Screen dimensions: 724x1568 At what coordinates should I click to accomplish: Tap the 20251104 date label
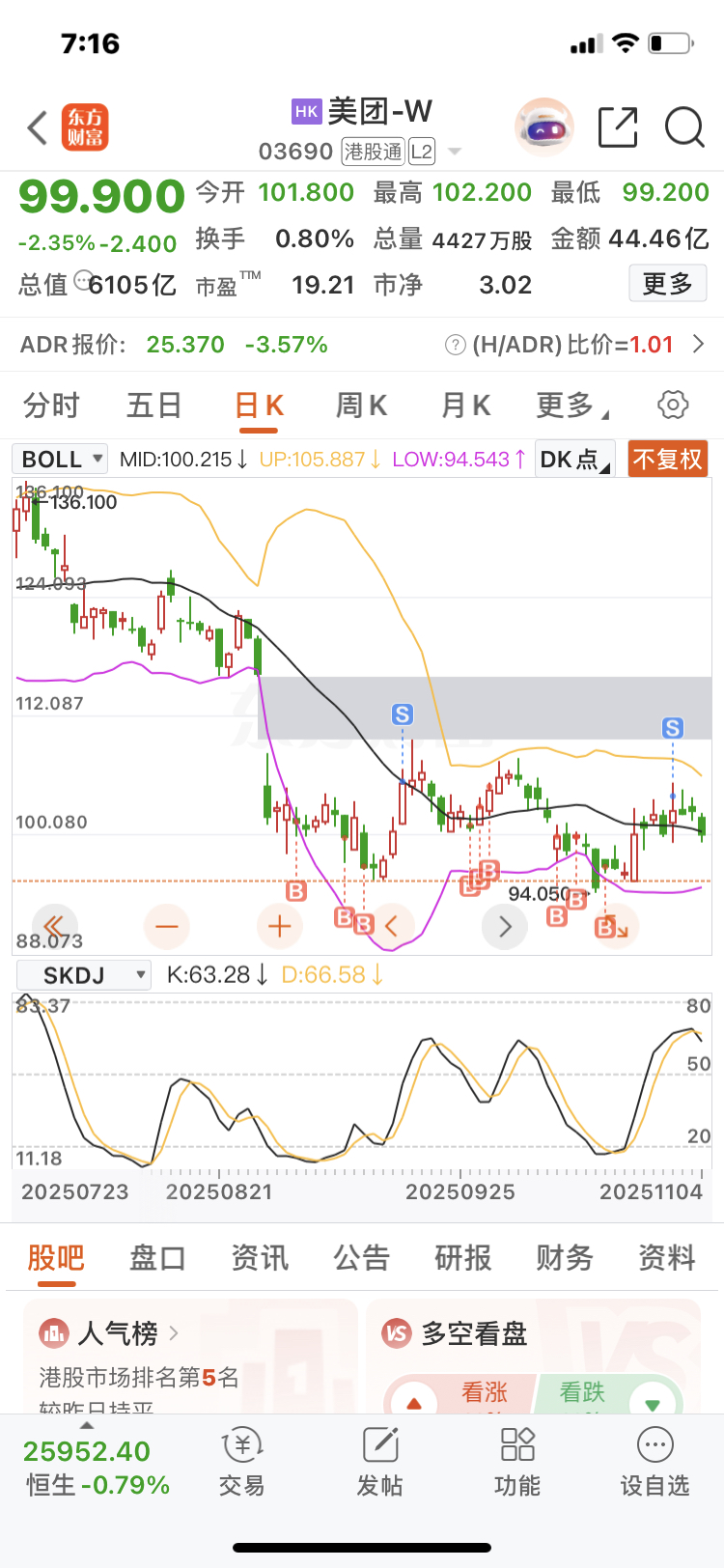click(x=652, y=1191)
